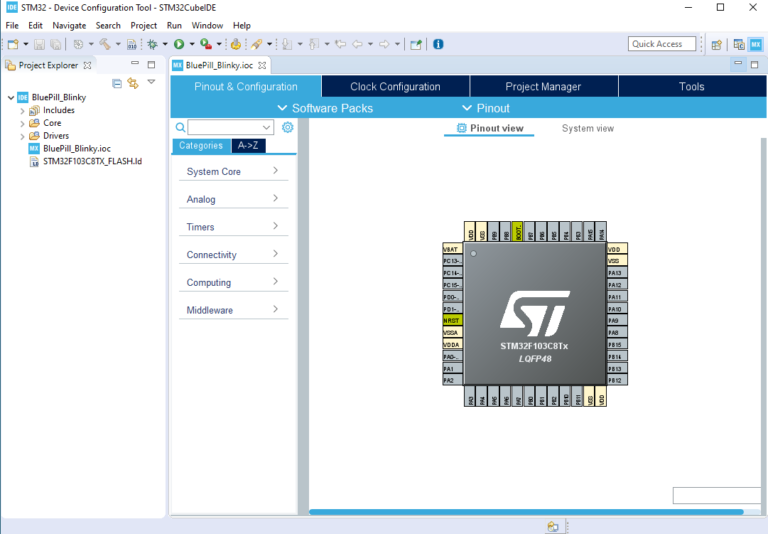768x534 pixels.
Task: Open the Navigate menu
Action: click(69, 25)
